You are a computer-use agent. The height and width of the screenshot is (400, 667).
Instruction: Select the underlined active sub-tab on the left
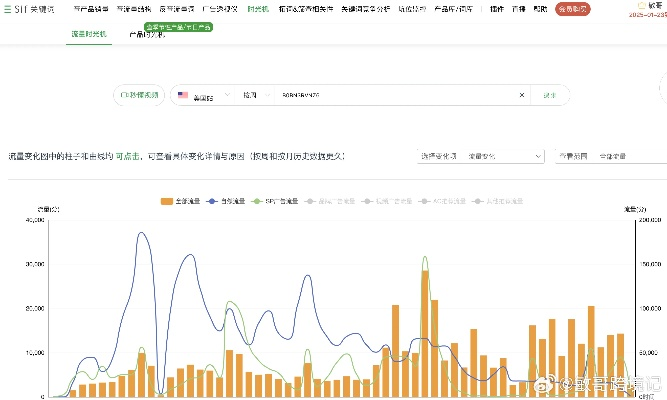(x=86, y=33)
